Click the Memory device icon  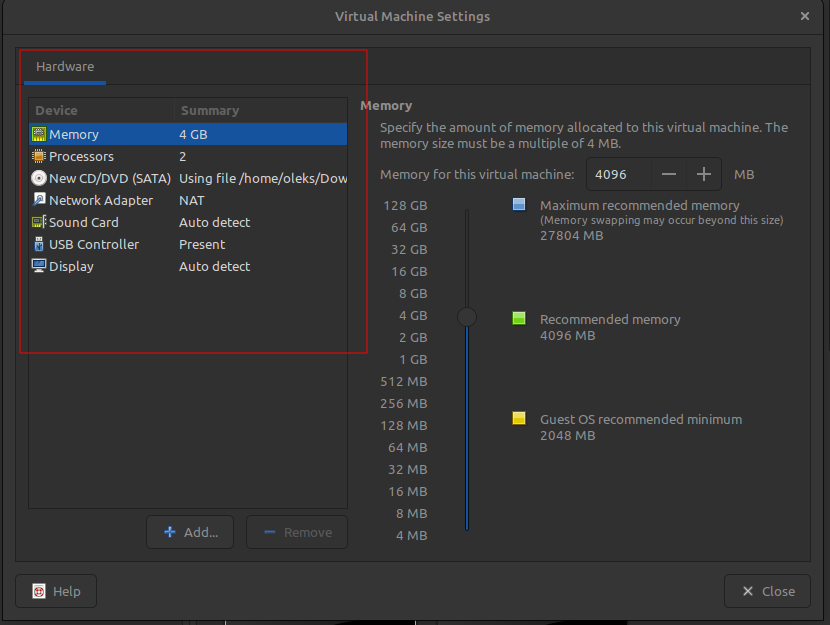coord(39,134)
